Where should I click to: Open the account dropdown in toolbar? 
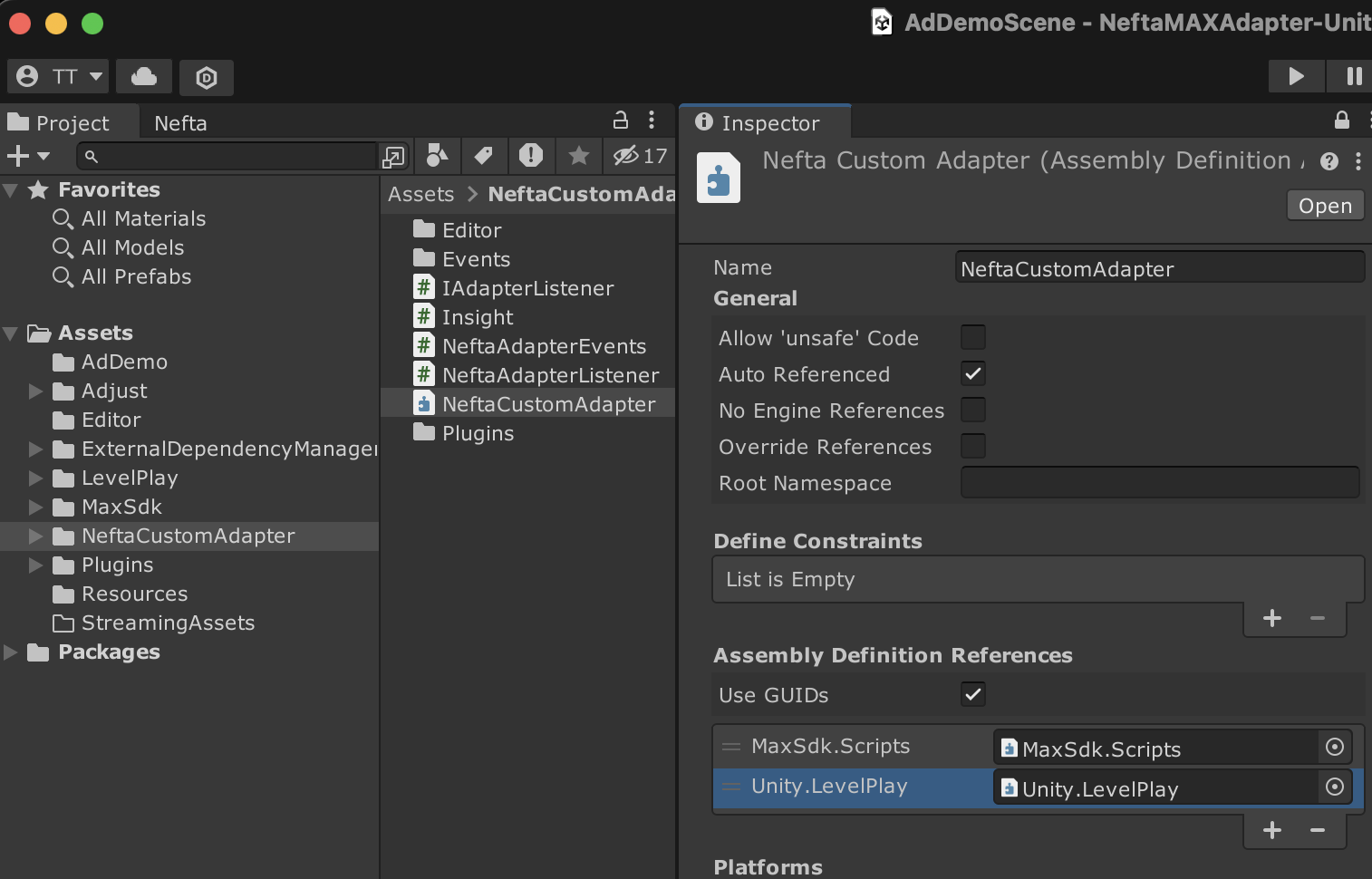[58, 77]
